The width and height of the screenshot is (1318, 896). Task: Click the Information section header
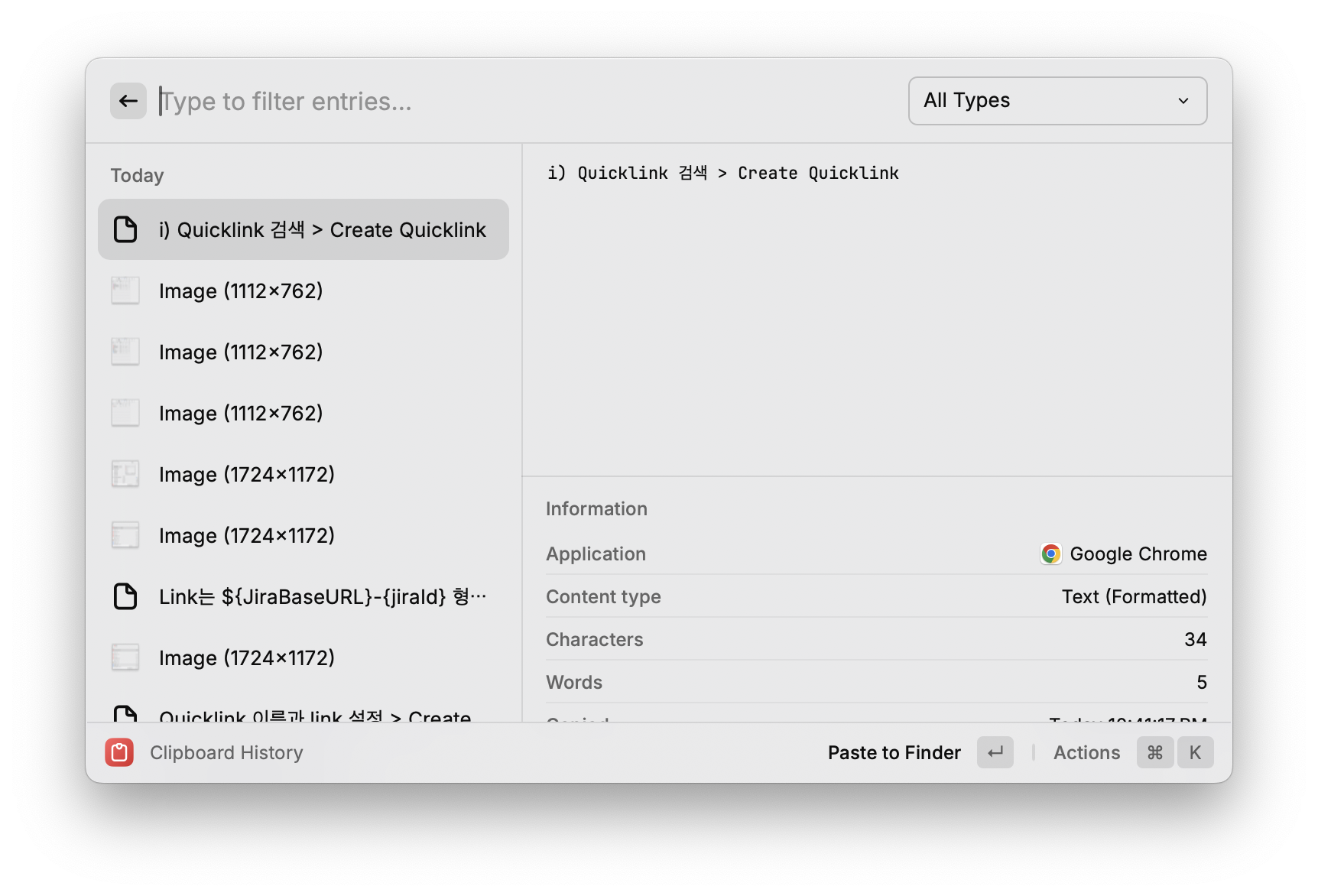pos(596,508)
